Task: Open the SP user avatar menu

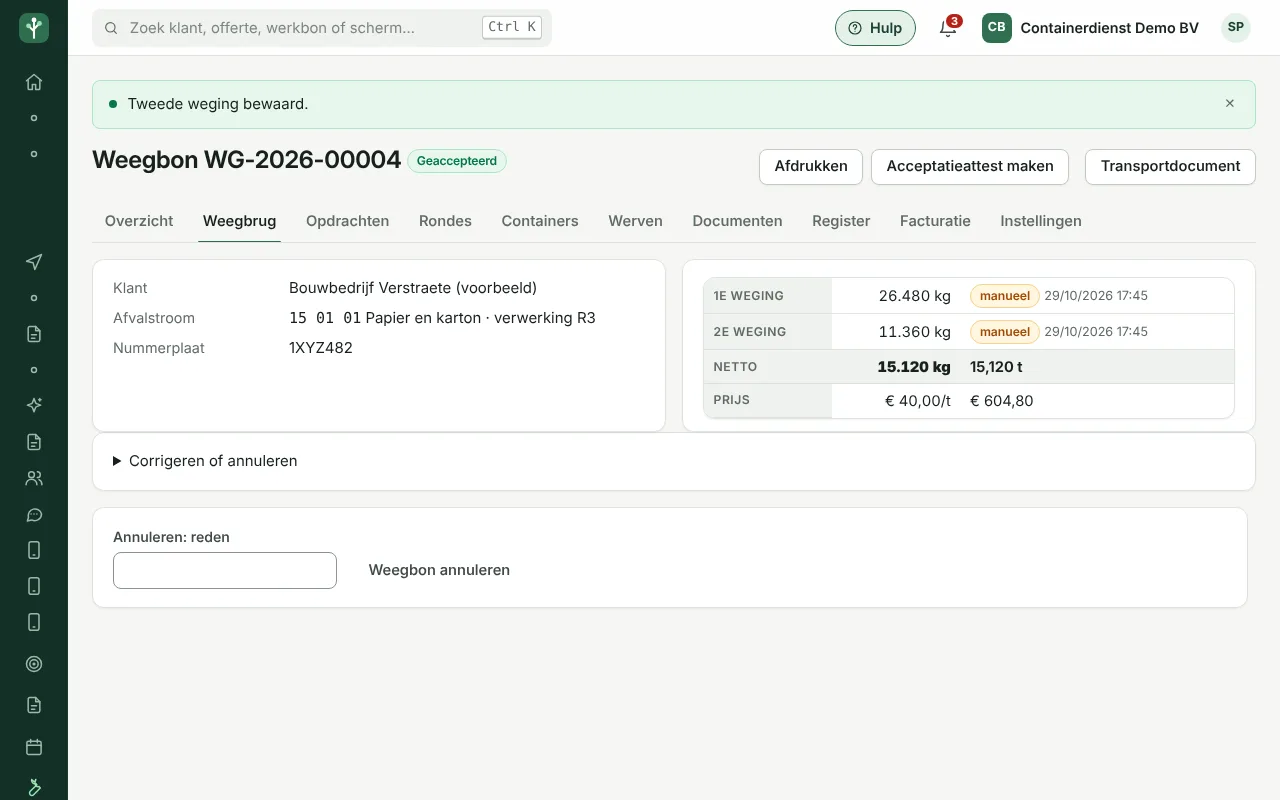Action: [1236, 28]
